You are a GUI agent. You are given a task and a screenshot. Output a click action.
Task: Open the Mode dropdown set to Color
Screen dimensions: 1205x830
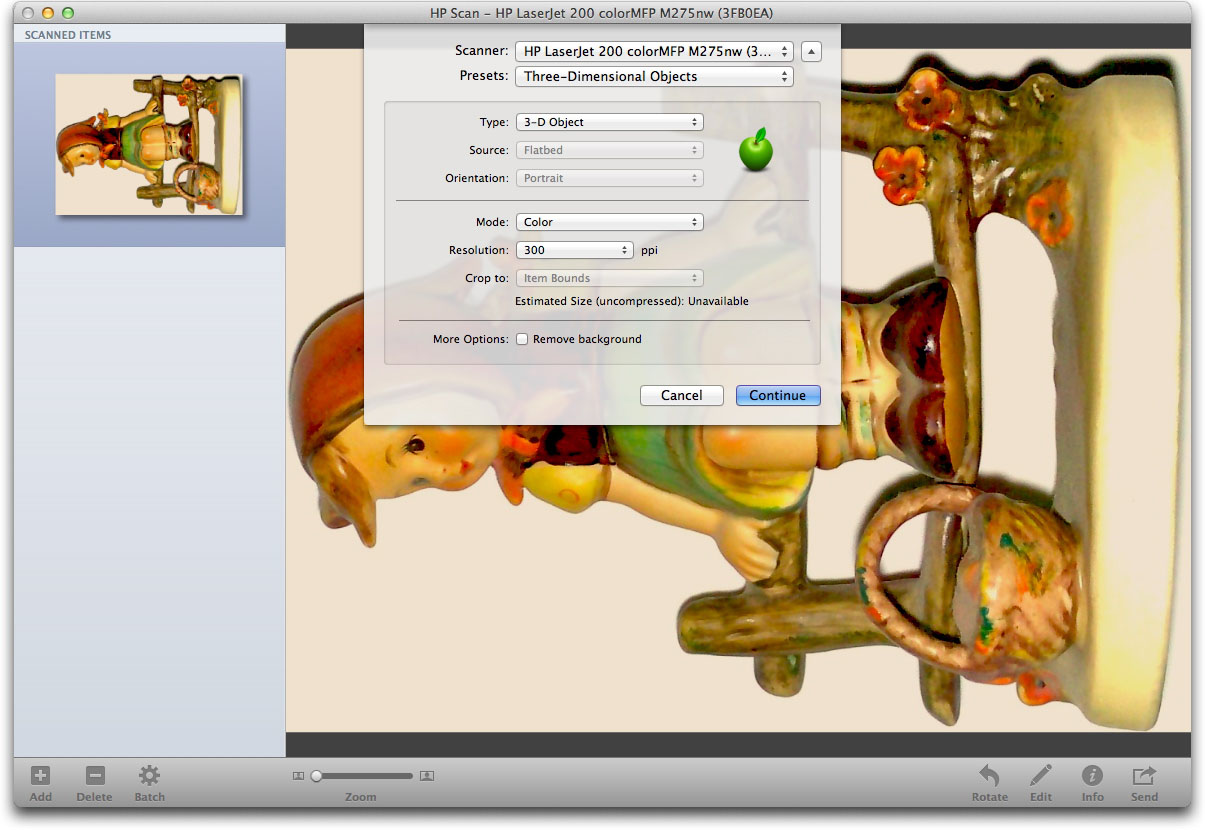click(x=609, y=223)
